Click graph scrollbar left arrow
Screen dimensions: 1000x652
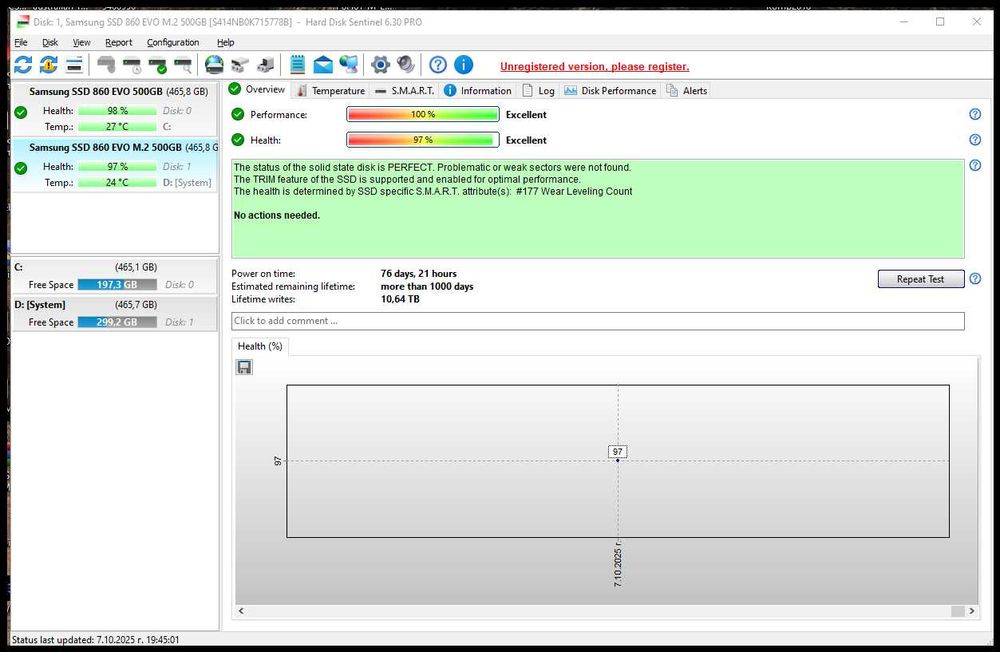(x=241, y=611)
